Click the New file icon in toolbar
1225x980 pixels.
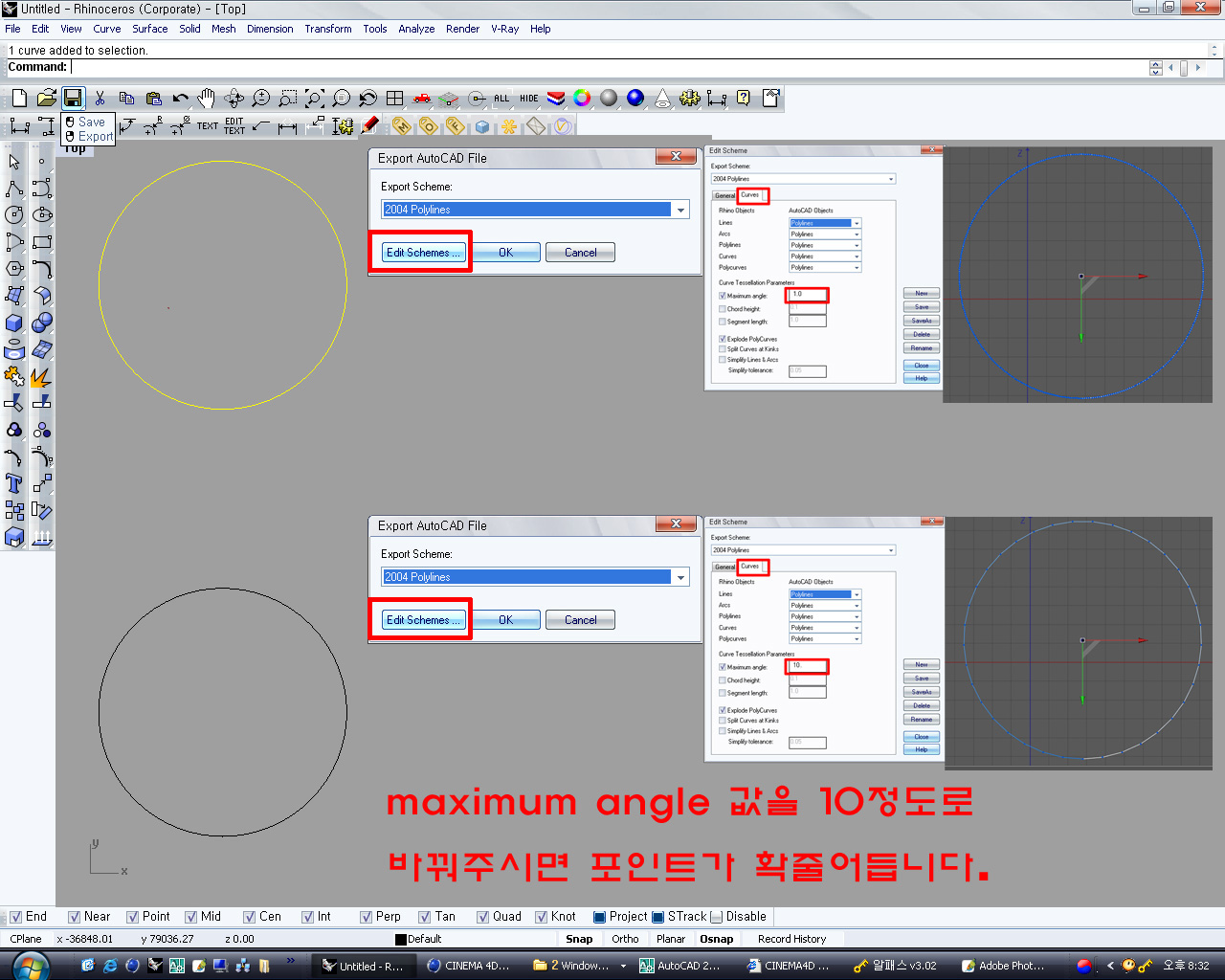19,99
